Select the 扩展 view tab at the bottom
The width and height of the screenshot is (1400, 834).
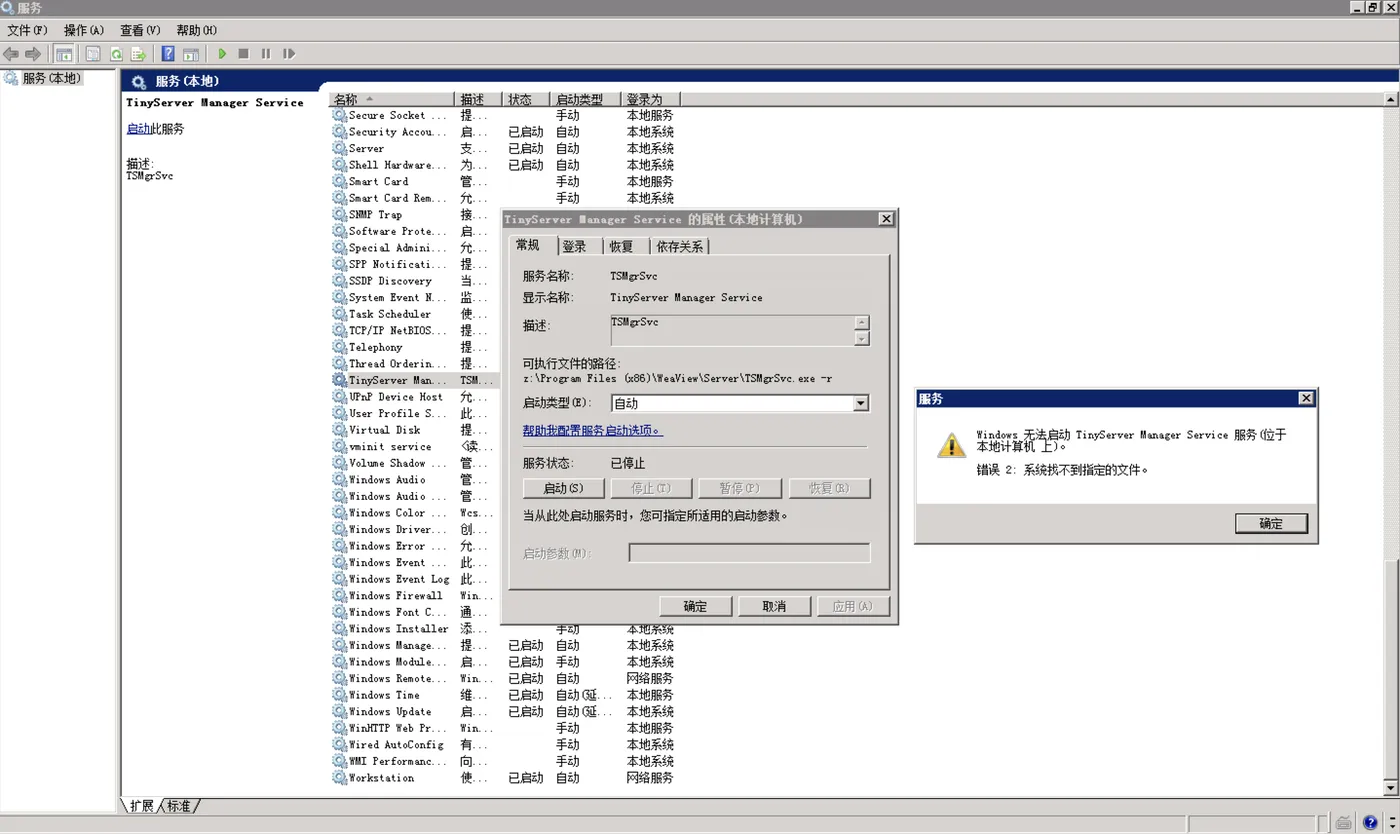coord(142,806)
